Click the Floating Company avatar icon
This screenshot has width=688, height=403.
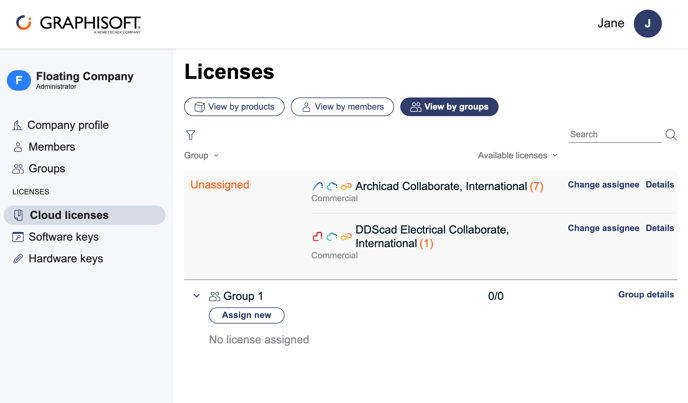pos(19,80)
